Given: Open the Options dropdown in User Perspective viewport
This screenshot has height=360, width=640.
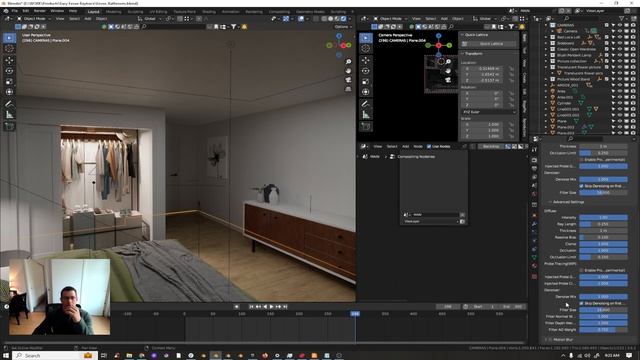Looking at the screenshot, I should coord(342,27).
